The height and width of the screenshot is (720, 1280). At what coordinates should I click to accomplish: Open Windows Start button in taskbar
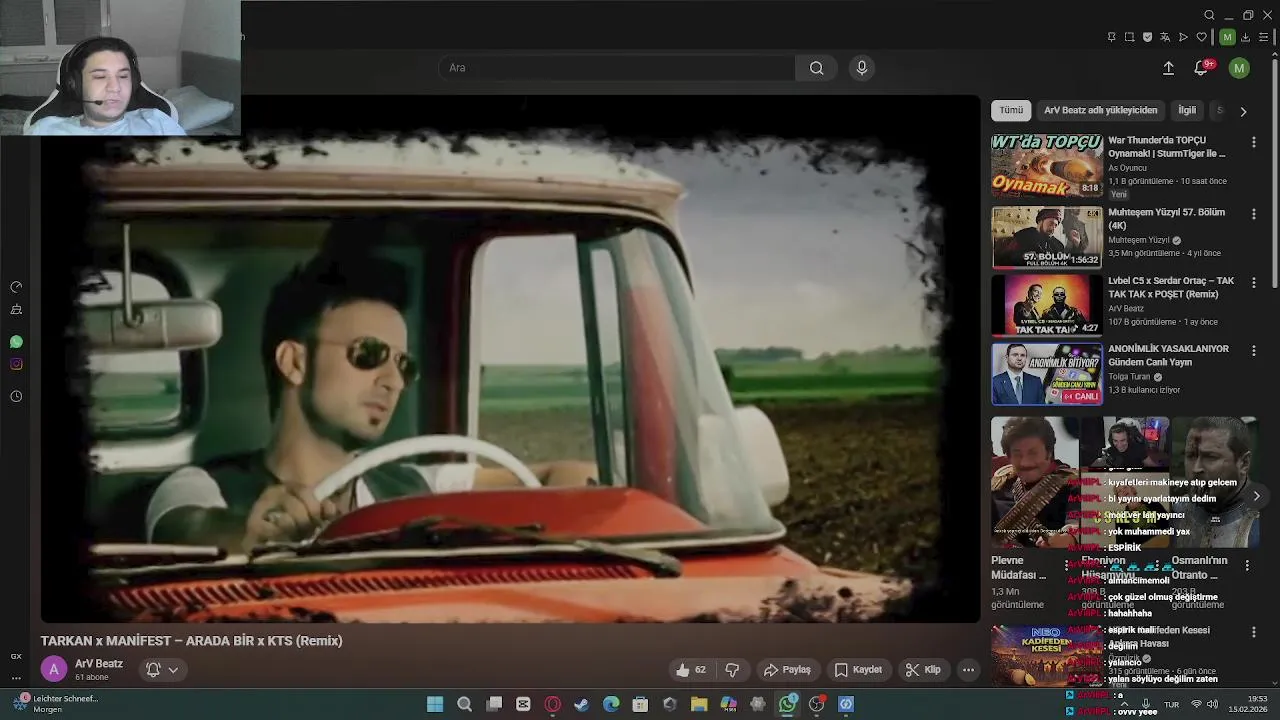(x=435, y=704)
